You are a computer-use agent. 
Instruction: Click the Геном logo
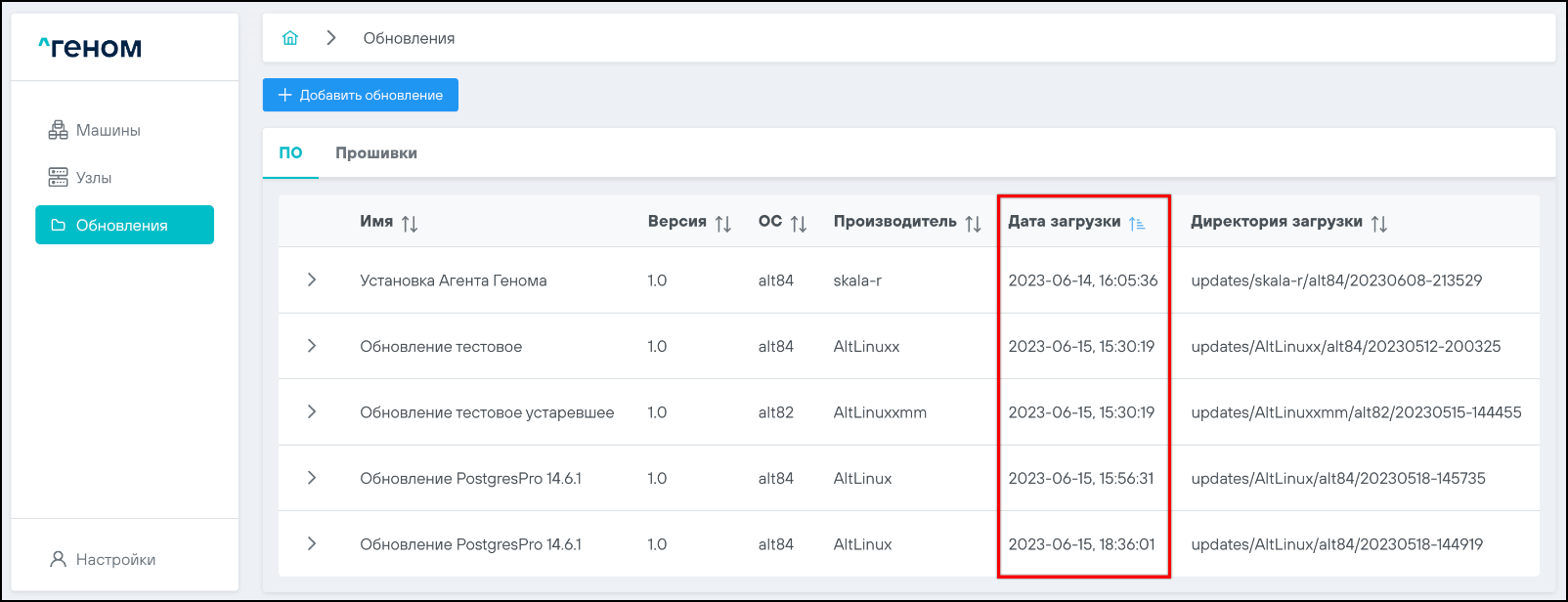click(x=90, y=47)
